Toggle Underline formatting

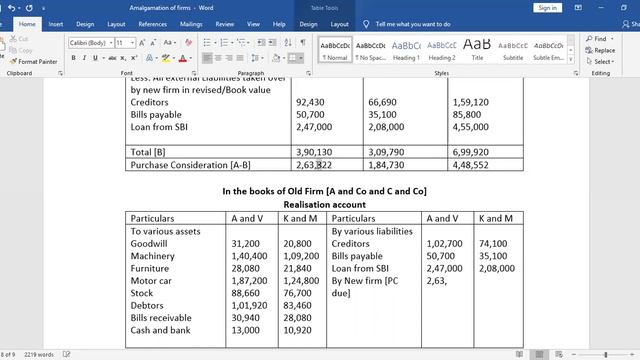click(95, 58)
